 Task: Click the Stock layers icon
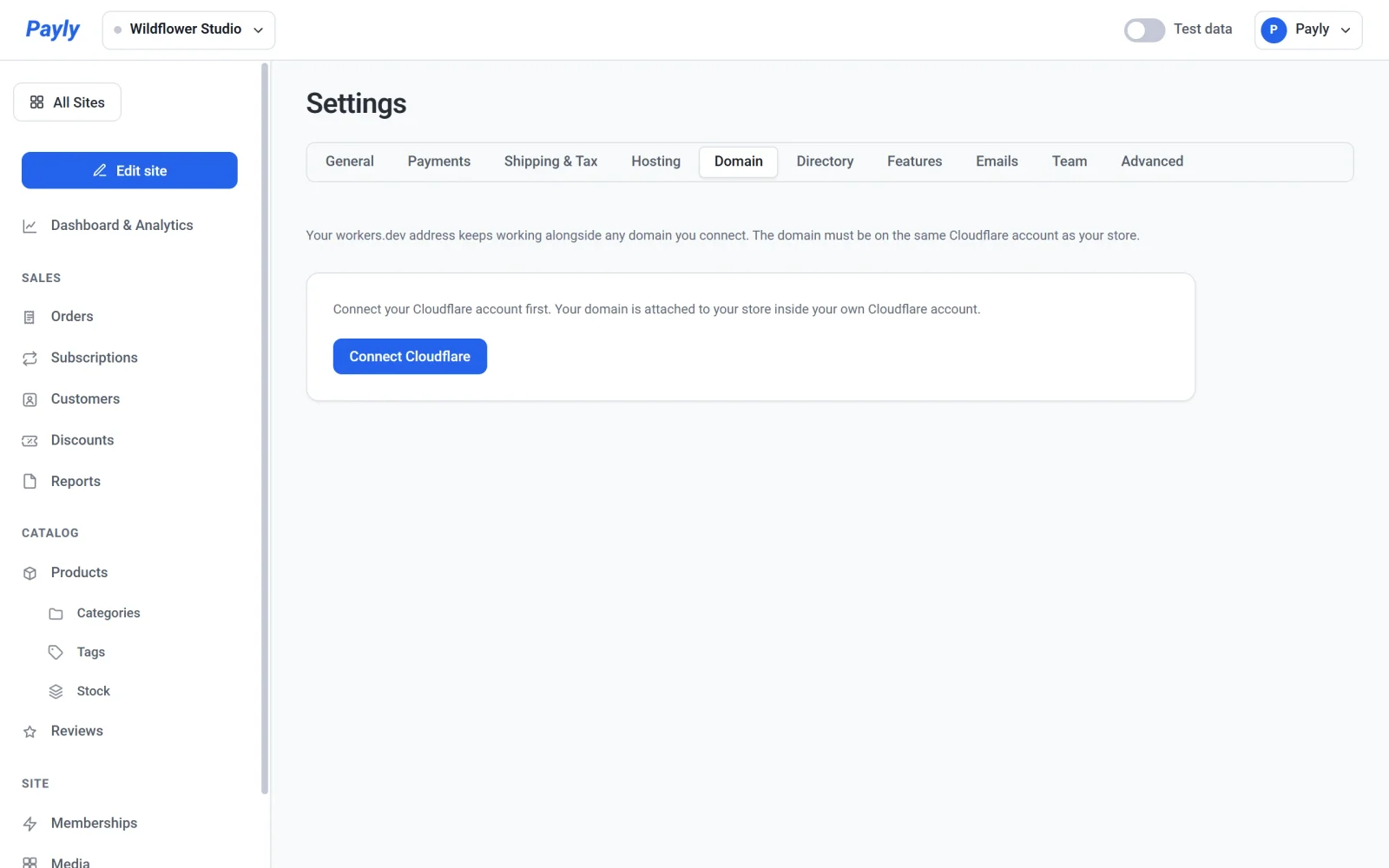point(56,692)
